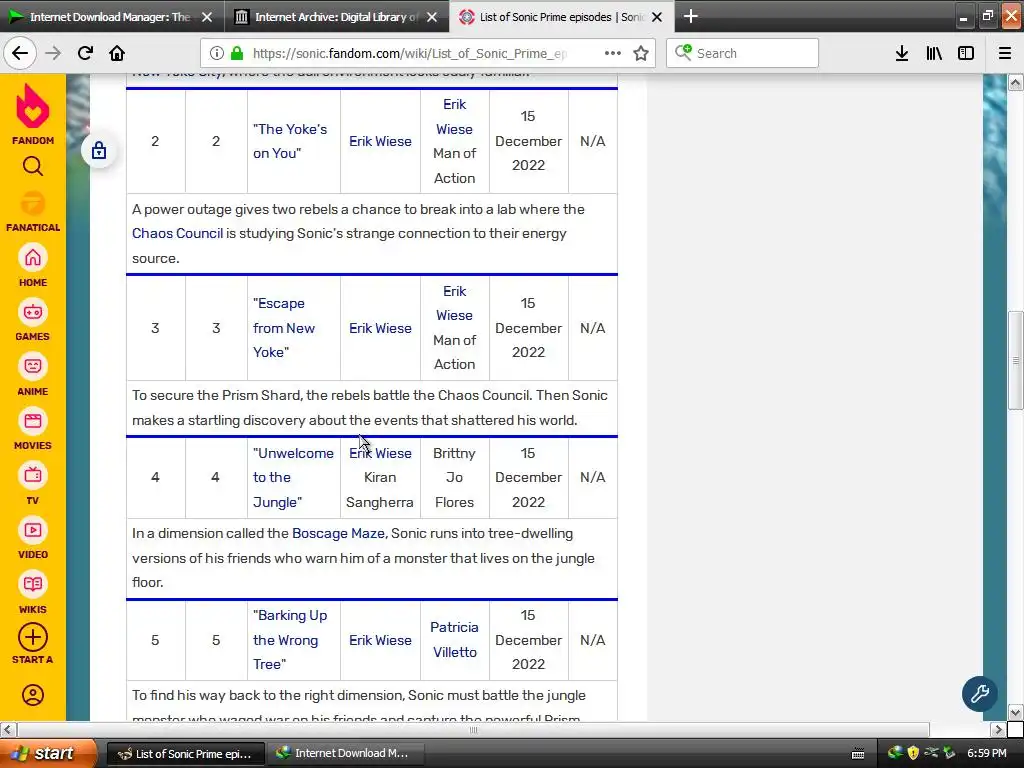The image size is (1024, 768).
Task: Open the Windows Start button
Action: coord(48,753)
